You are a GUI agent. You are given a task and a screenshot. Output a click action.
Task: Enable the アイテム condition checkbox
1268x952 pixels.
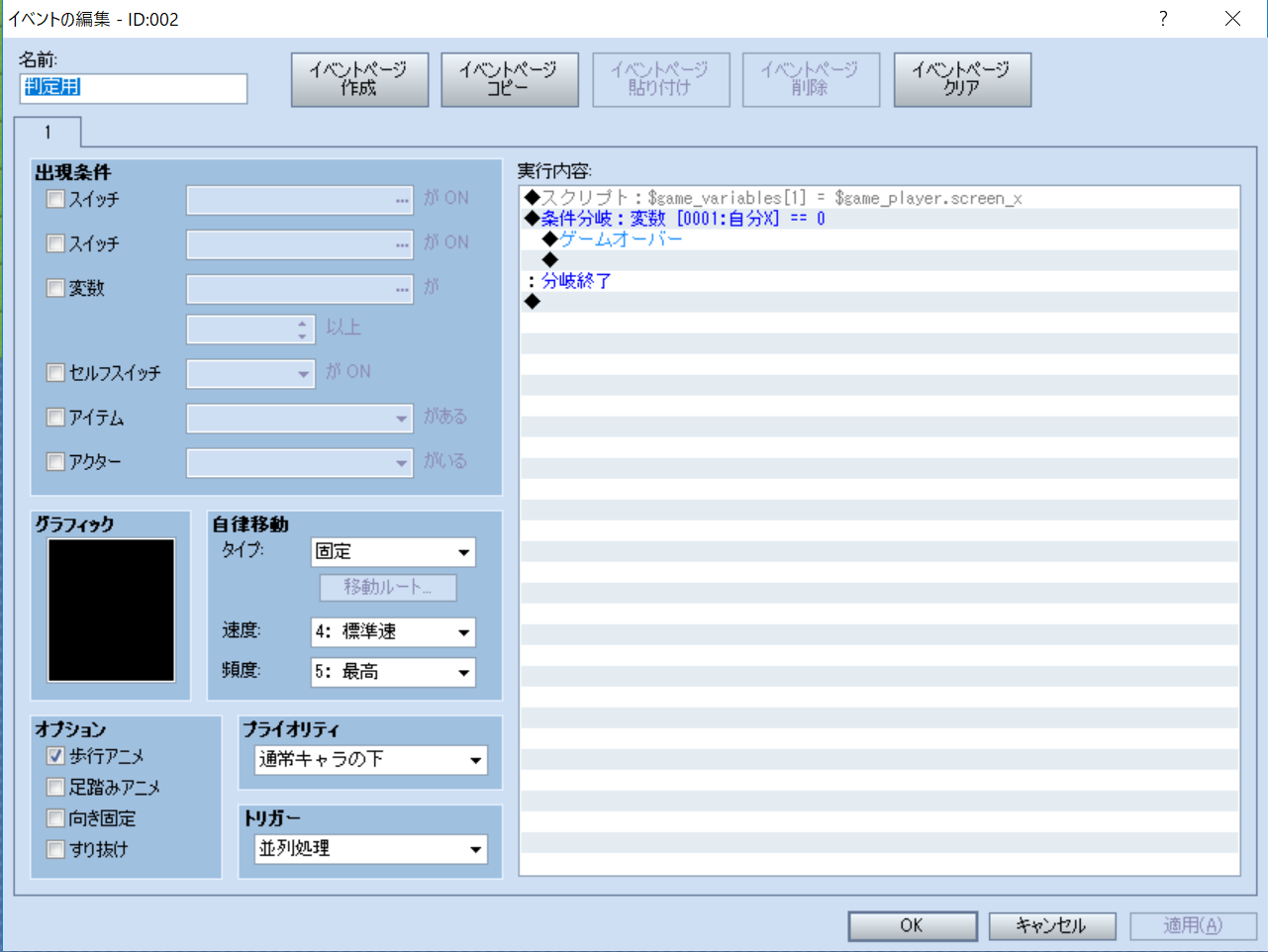click(x=55, y=418)
